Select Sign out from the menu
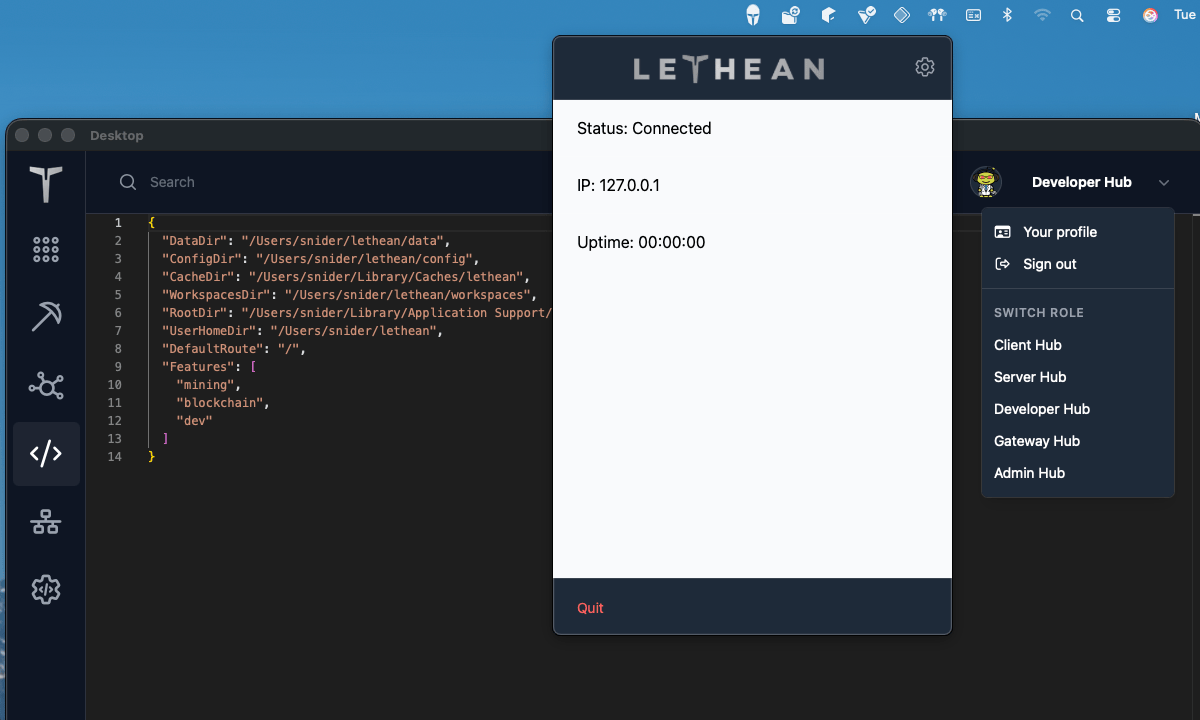The width and height of the screenshot is (1200, 720). [x=1049, y=264]
